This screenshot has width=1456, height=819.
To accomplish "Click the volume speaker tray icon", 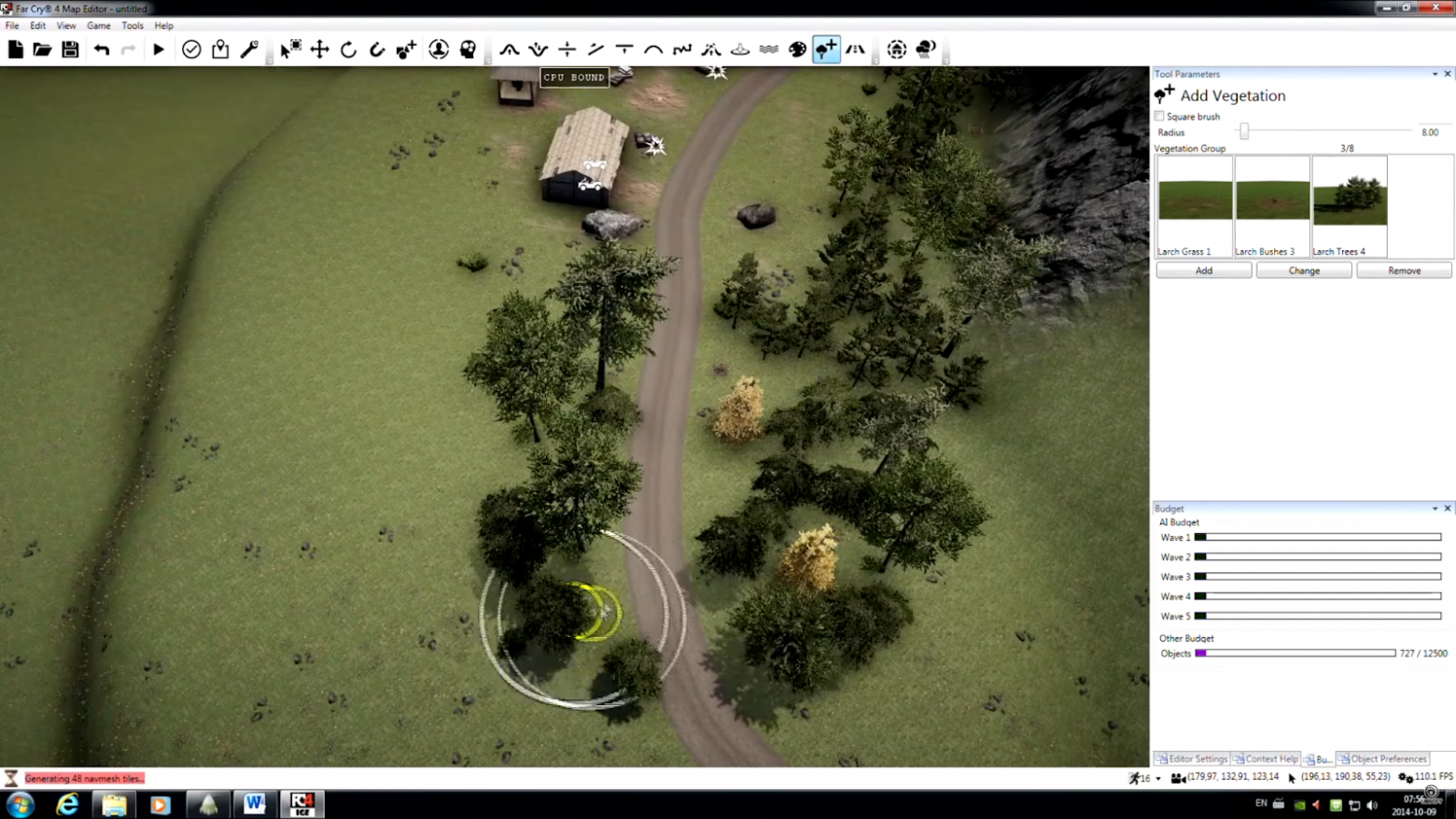I will 1372,805.
